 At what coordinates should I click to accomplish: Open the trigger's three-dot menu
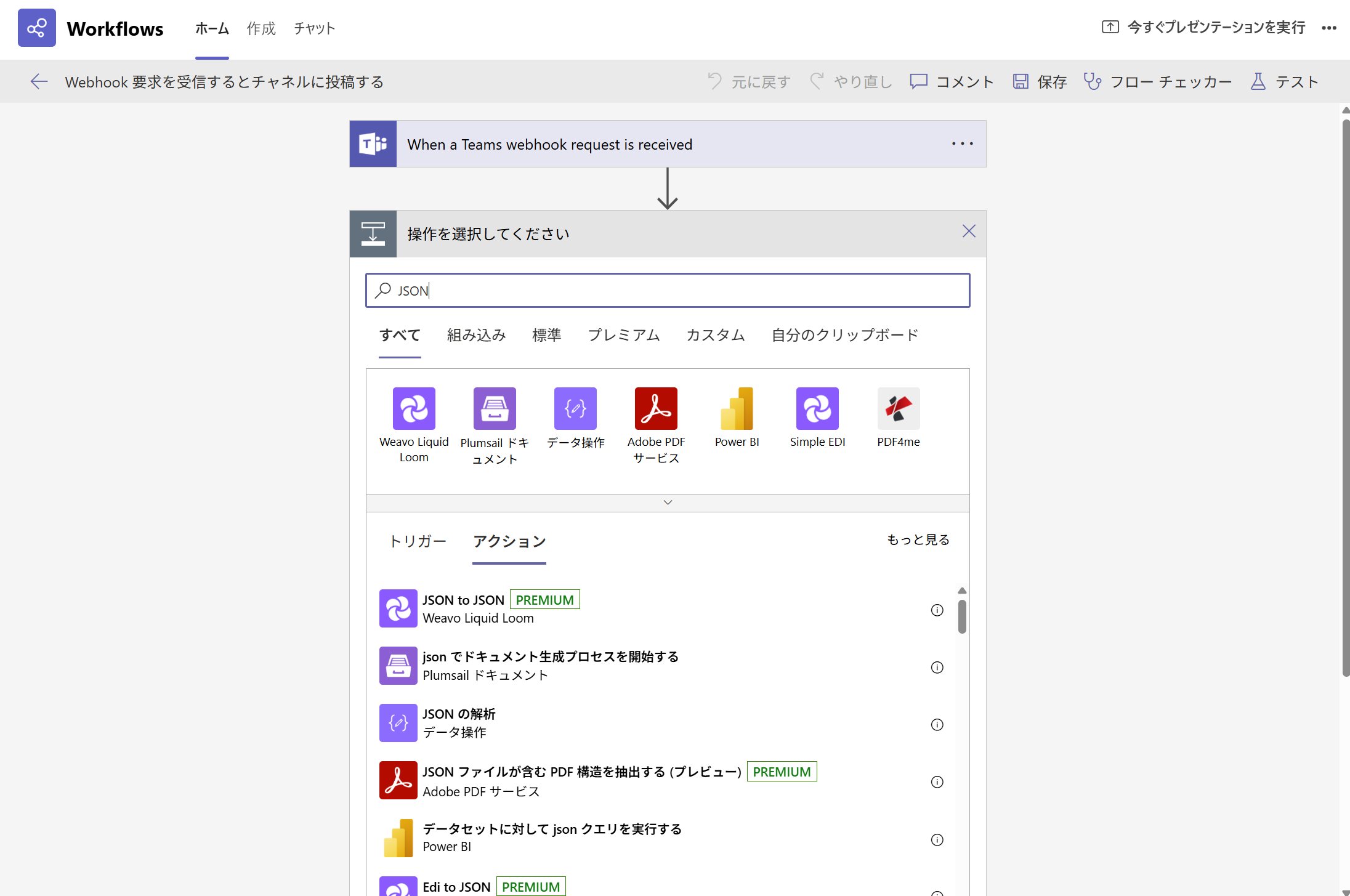963,144
